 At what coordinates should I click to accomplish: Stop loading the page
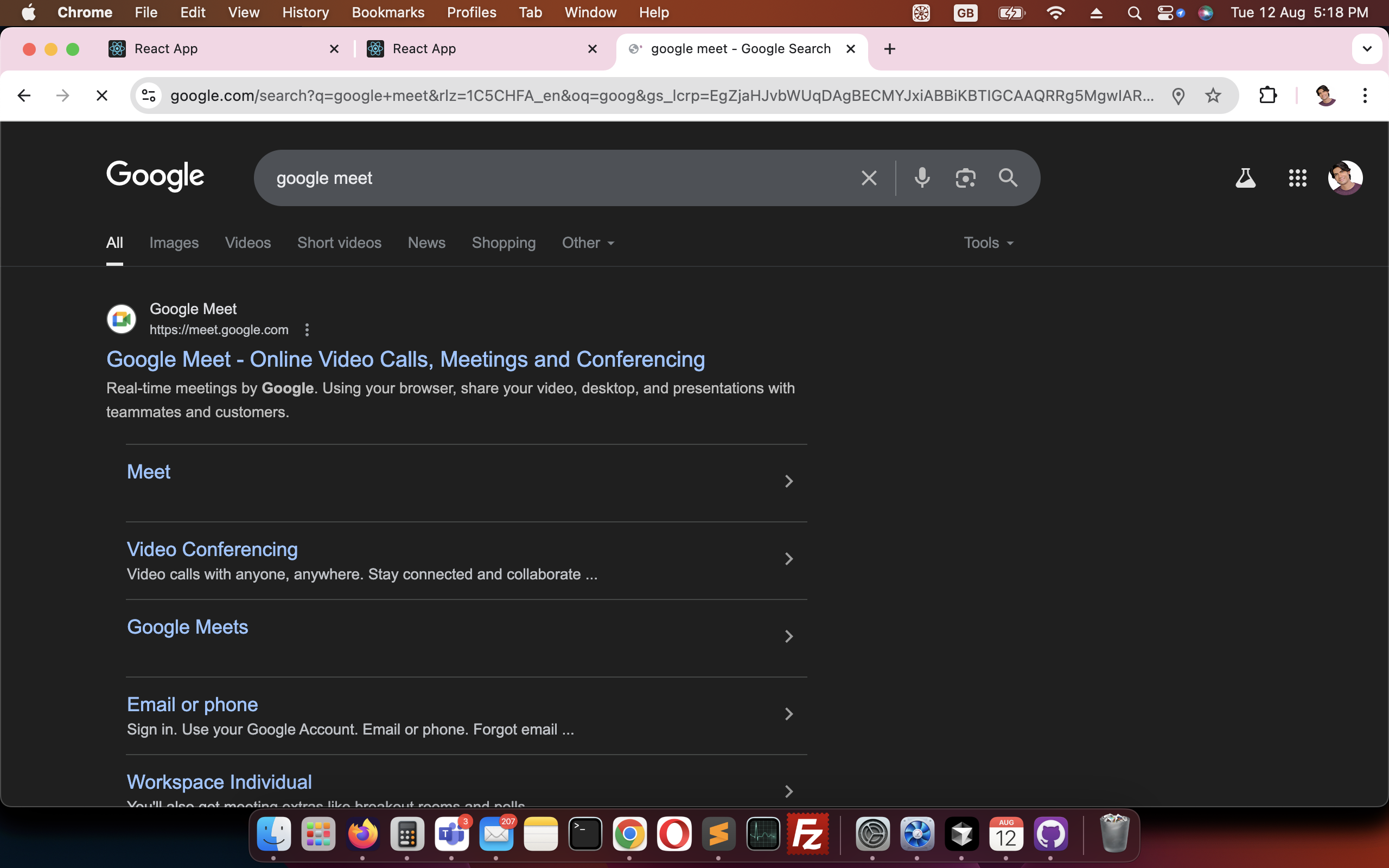tap(101, 95)
